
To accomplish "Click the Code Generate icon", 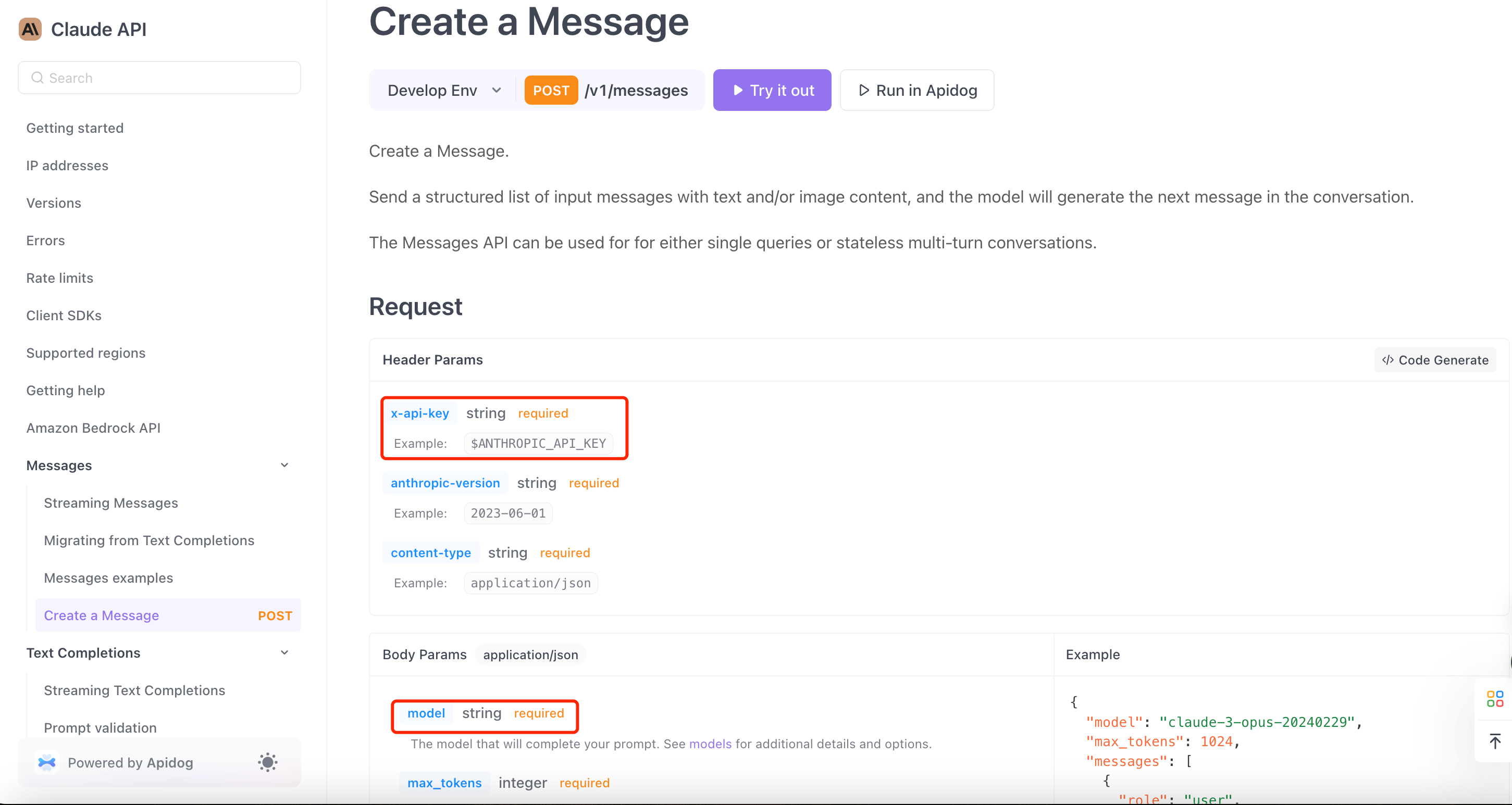I will (x=1387, y=360).
